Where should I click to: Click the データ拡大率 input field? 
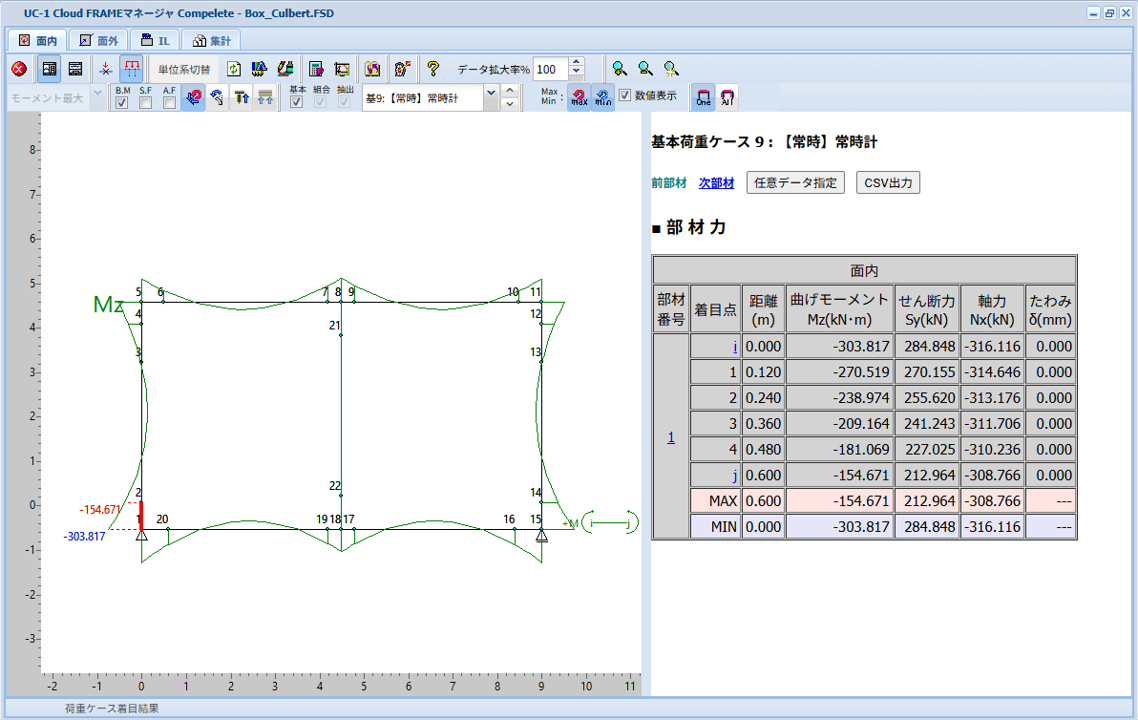tap(550, 69)
